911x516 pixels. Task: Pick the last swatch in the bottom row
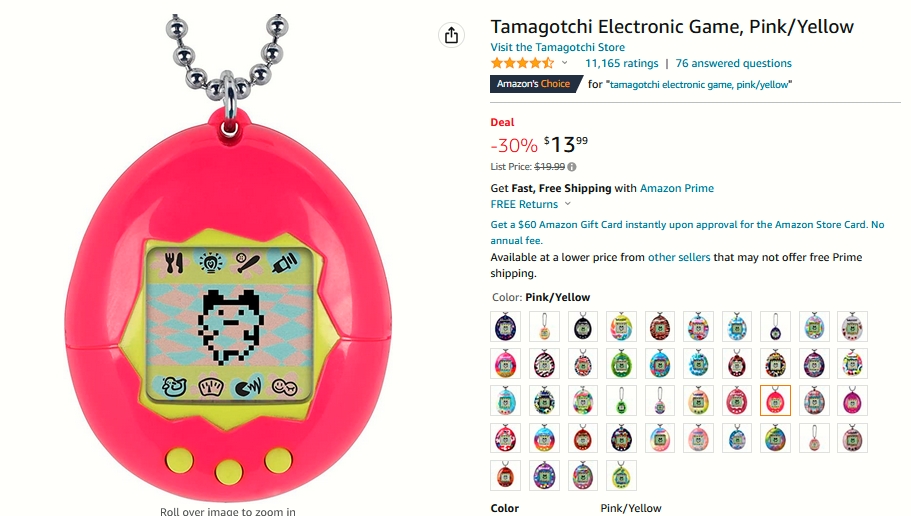coord(621,475)
